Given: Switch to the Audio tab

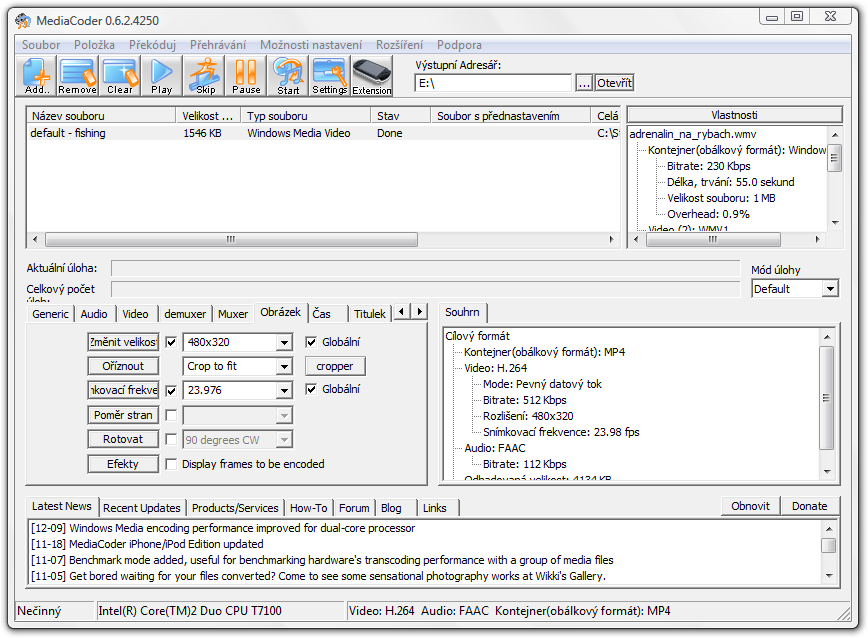Looking at the screenshot, I should coord(94,314).
